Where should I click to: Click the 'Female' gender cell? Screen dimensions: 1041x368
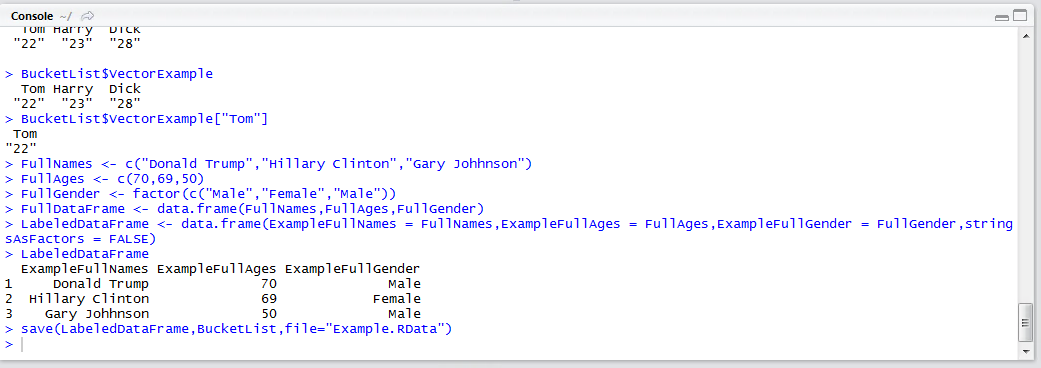coord(396,299)
